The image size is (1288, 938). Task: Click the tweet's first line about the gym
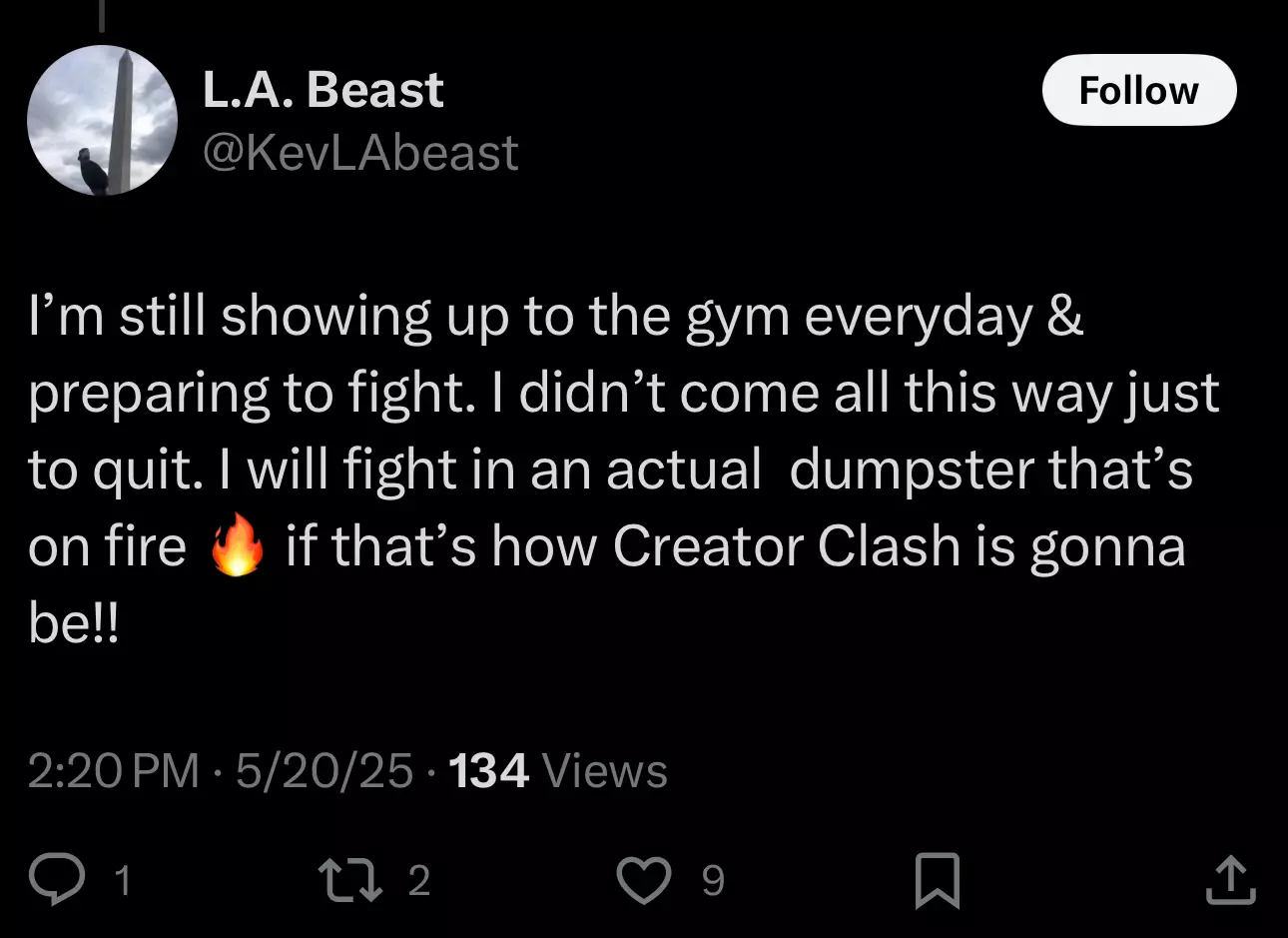[x=556, y=318]
